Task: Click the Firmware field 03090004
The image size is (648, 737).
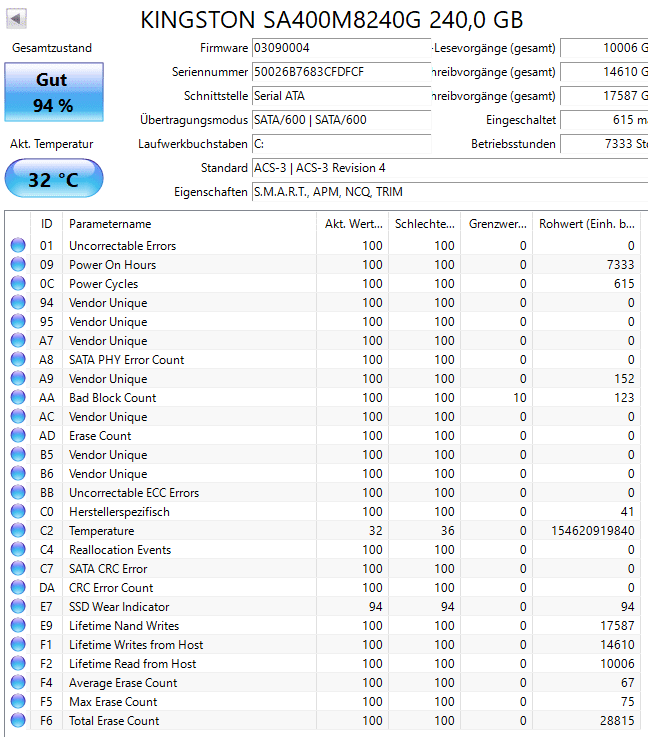Action: pyautogui.click(x=342, y=48)
